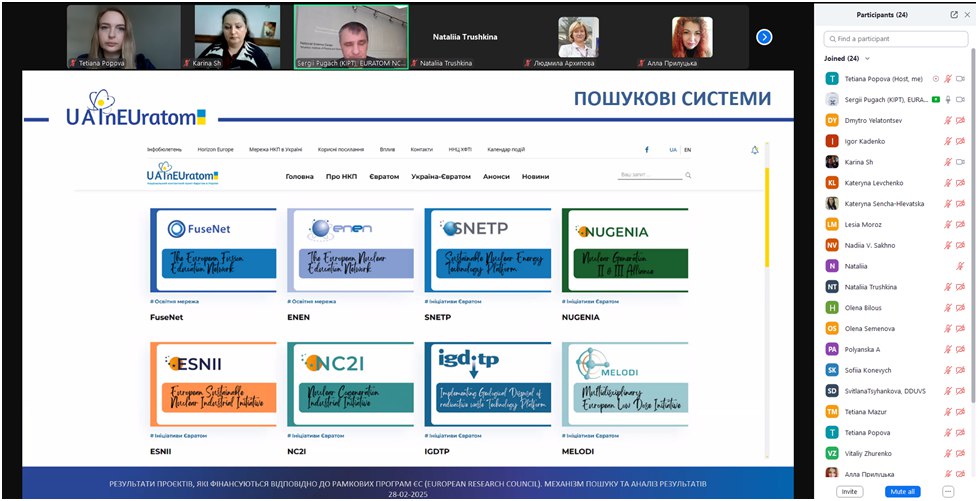Toggle Dmytro Yelatontsev's muted microphone
978x501 pixels.
pyautogui.click(x=948, y=120)
